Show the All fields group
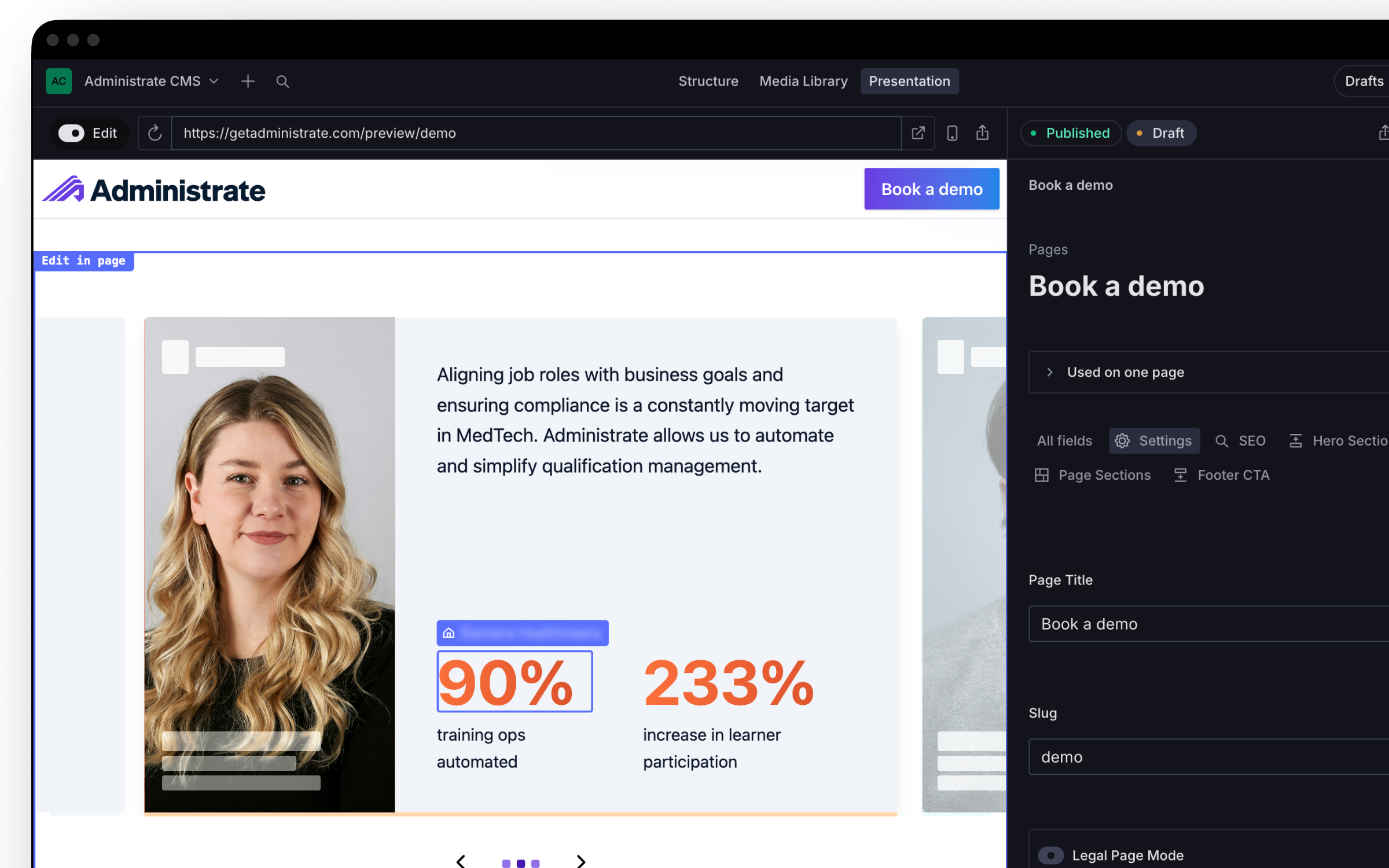 (1064, 441)
